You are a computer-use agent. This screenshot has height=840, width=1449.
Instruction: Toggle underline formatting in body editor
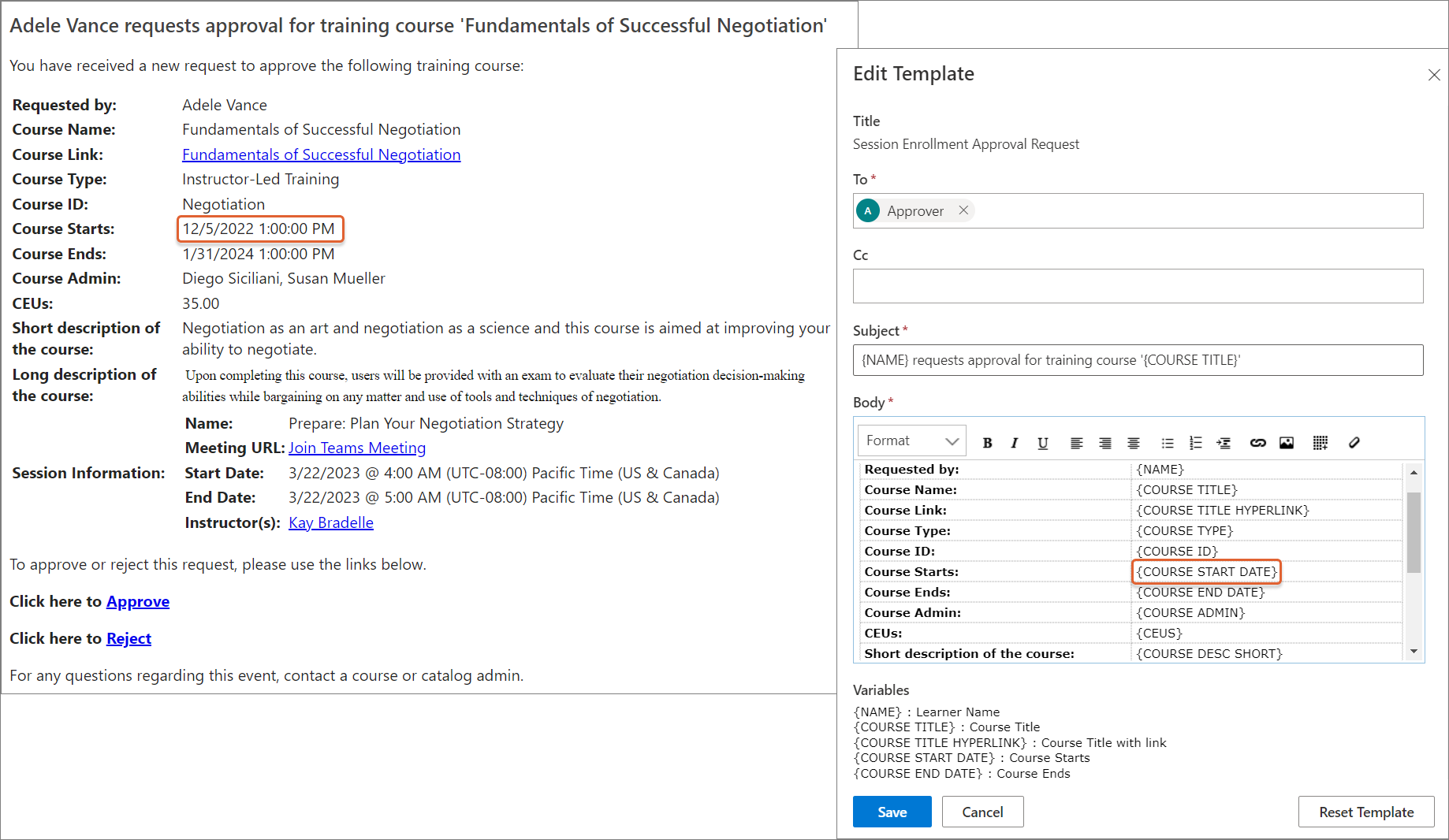(1042, 443)
